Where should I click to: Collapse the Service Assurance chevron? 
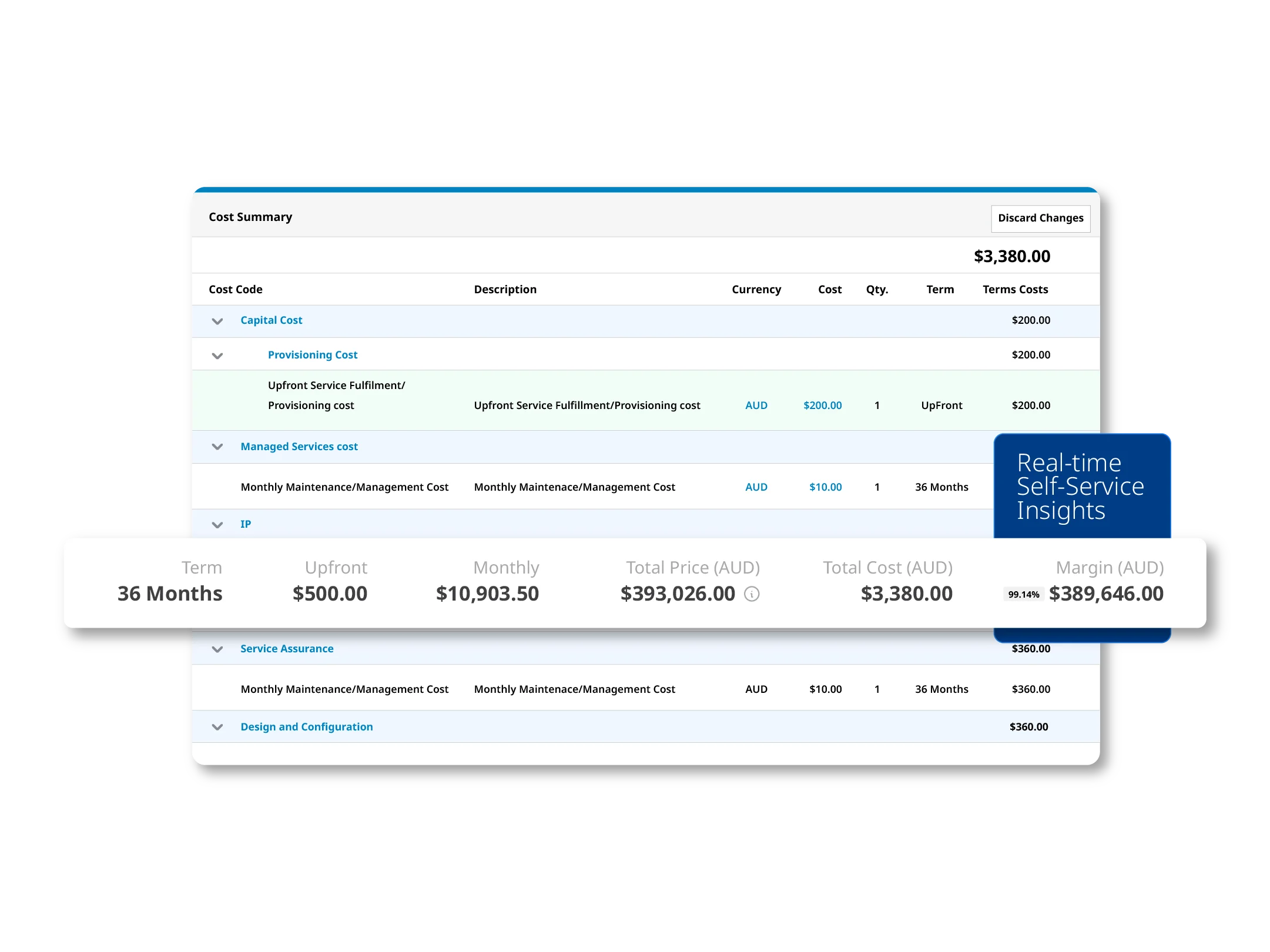click(x=217, y=649)
